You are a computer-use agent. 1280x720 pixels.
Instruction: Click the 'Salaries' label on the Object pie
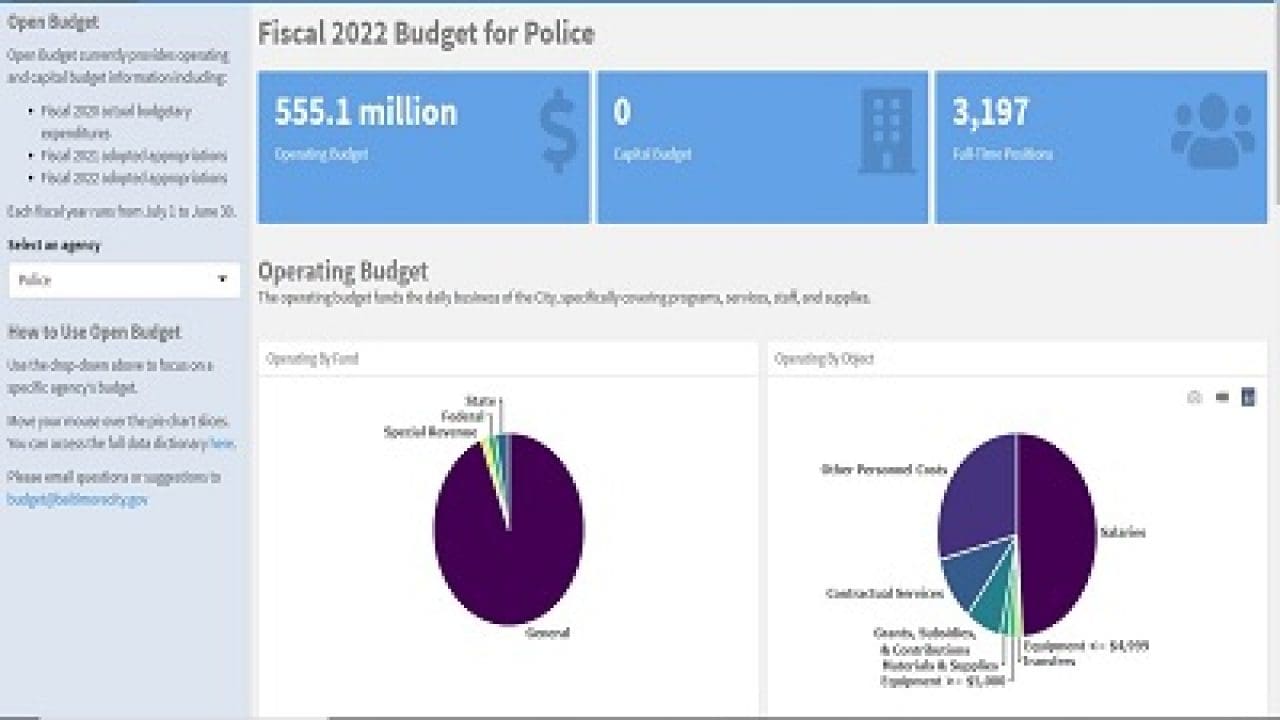tap(1122, 532)
